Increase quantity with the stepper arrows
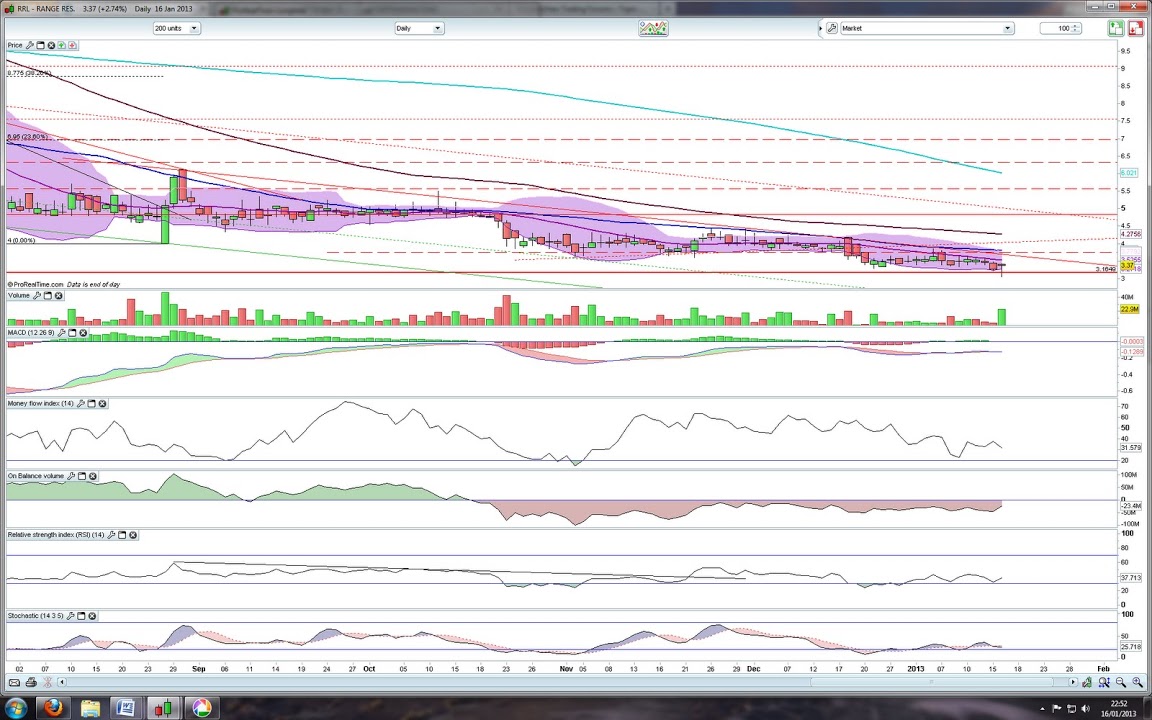The height and width of the screenshot is (720, 1152). click(1075, 26)
